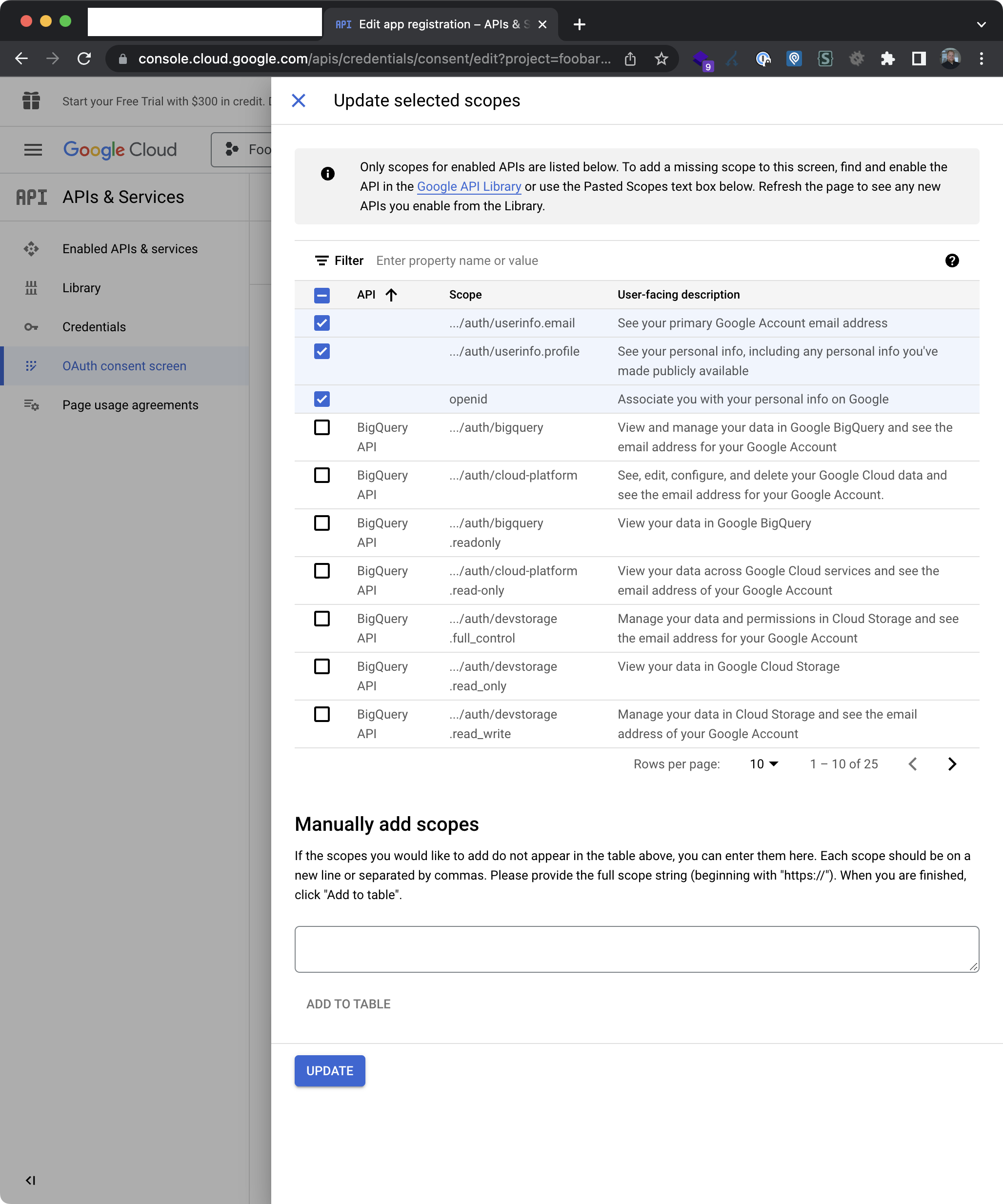Open the Google API Library link
1003x1204 pixels.
click(468, 186)
